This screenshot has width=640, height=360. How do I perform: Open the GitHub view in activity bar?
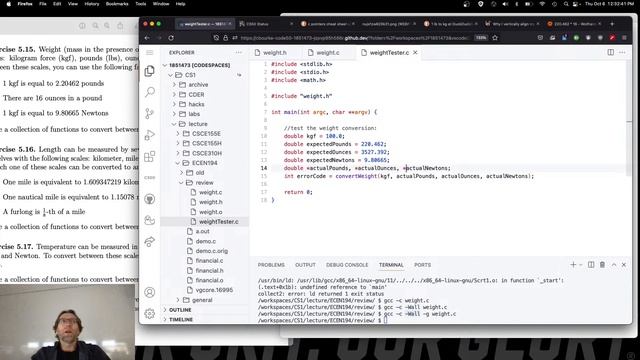click(x=150, y=199)
